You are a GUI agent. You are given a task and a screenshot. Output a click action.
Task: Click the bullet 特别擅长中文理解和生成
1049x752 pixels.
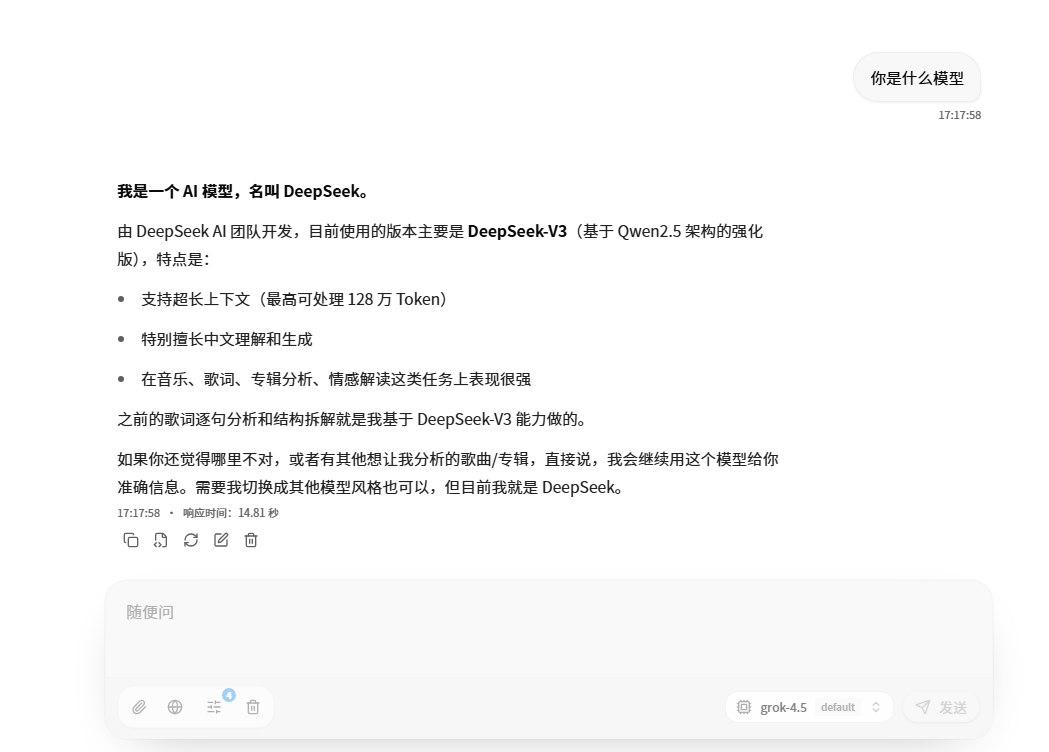pos(227,339)
